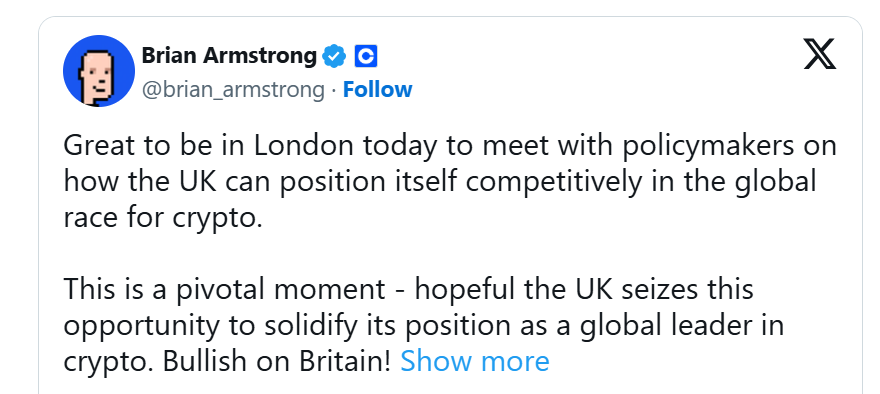Click the blank gap between tweet paragraphs
This screenshot has height=394, width=880.
(x=450, y=254)
